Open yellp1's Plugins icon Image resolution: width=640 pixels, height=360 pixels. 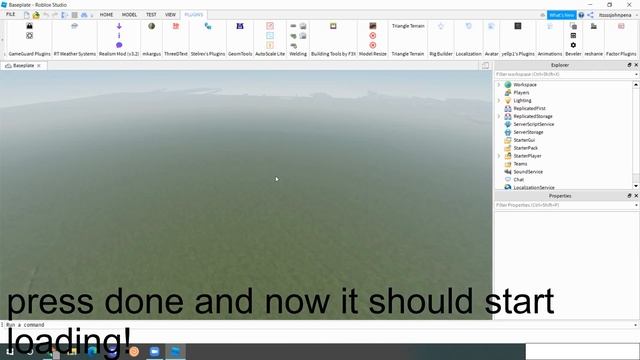(x=518, y=26)
